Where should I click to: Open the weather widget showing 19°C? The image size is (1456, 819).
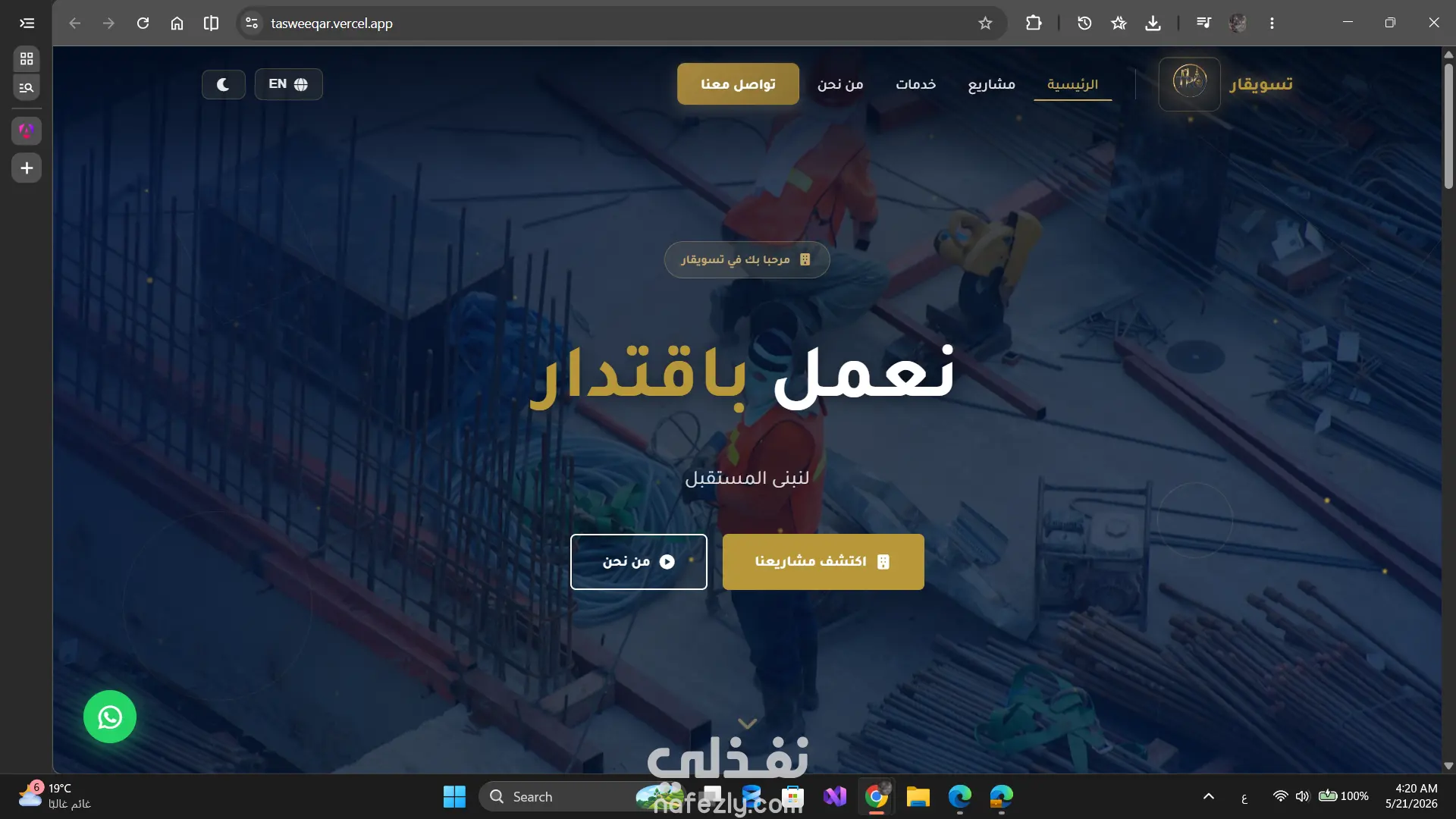click(55, 796)
